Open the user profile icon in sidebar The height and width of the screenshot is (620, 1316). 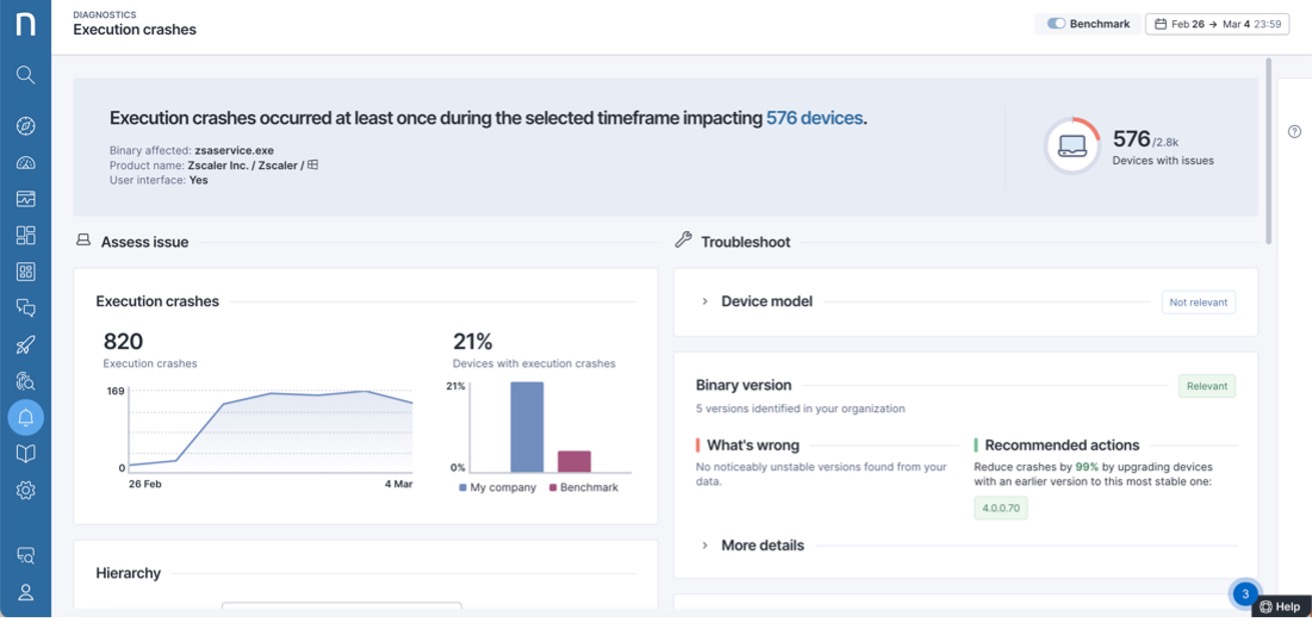(26, 592)
